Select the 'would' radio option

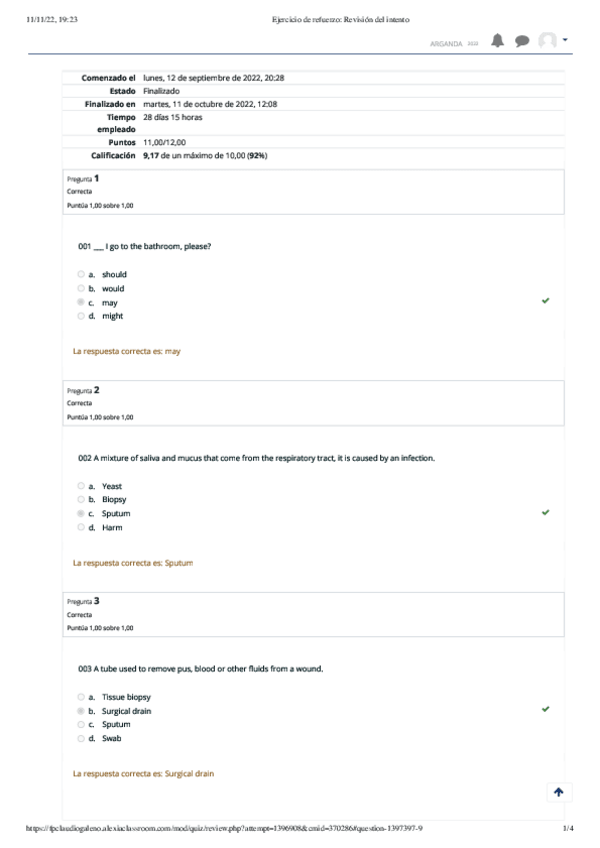(81, 288)
